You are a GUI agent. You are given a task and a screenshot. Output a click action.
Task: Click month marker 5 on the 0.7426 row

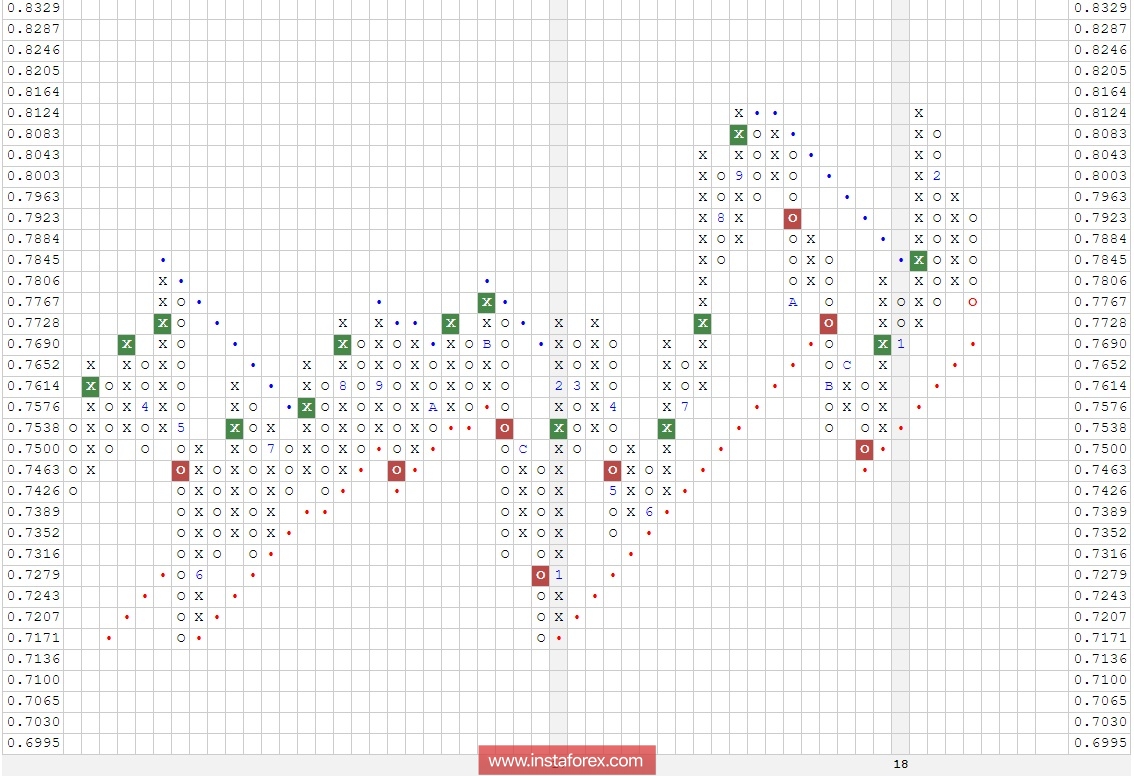click(613, 491)
